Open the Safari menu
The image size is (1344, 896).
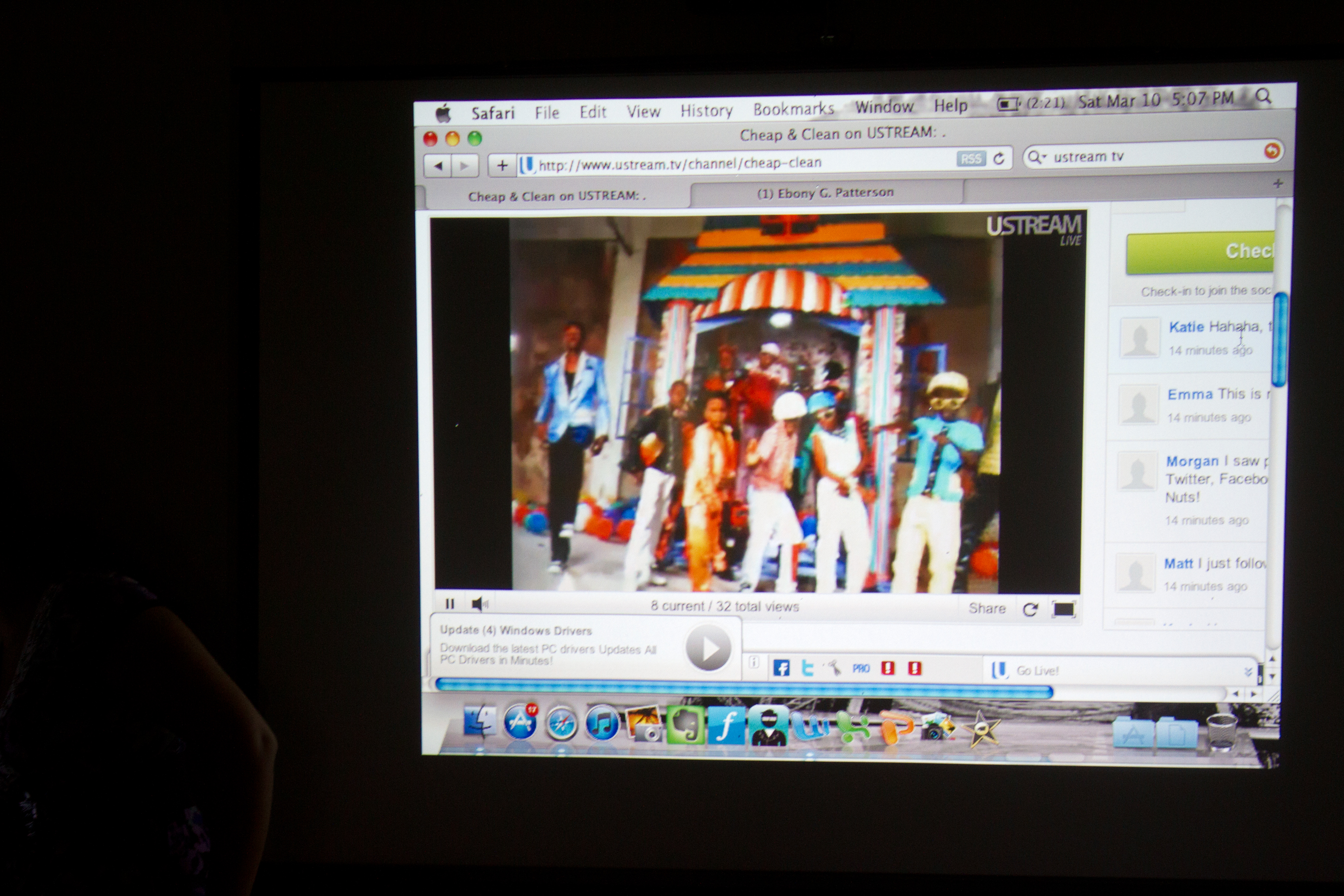click(x=493, y=113)
